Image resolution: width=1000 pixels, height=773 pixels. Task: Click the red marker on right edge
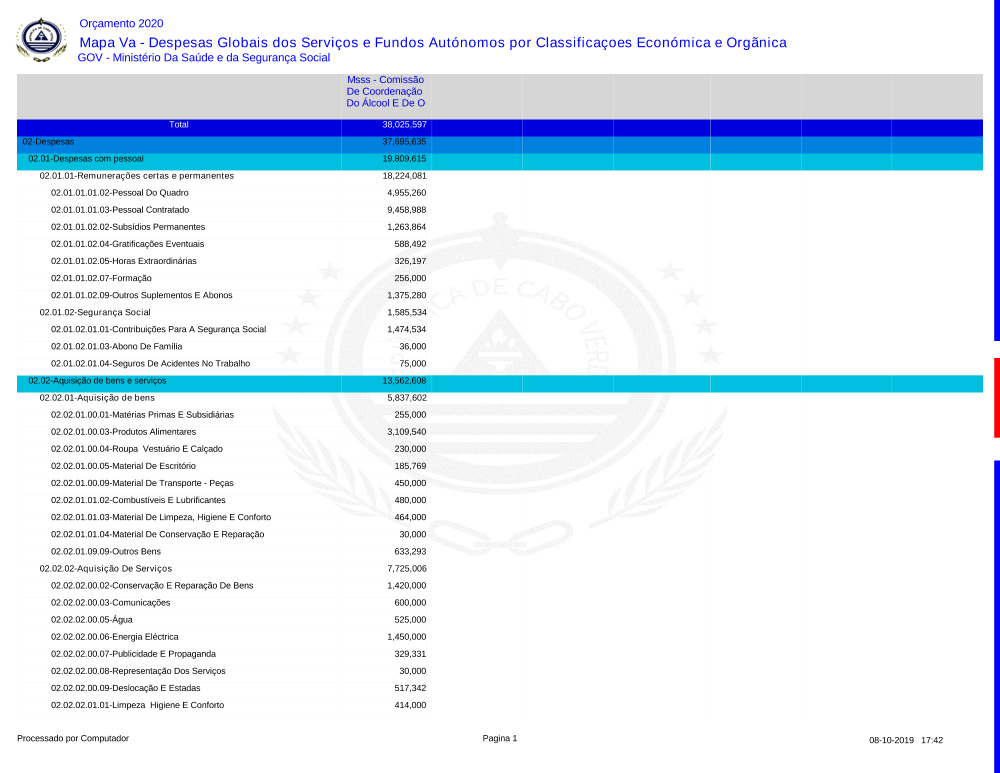click(996, 398)
